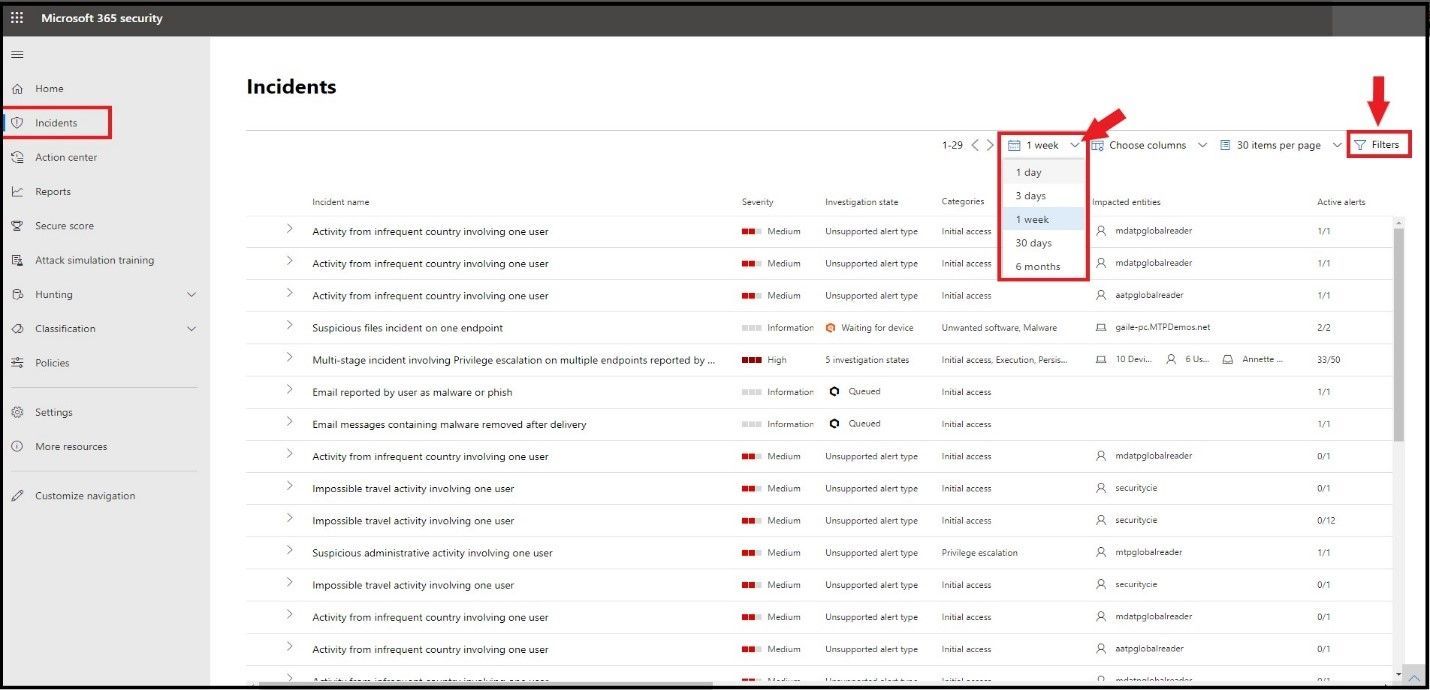1430x690 pixels.
Task: Expand the Classification menu chevron
Action: pyautogui.click(x=192, y=329)
